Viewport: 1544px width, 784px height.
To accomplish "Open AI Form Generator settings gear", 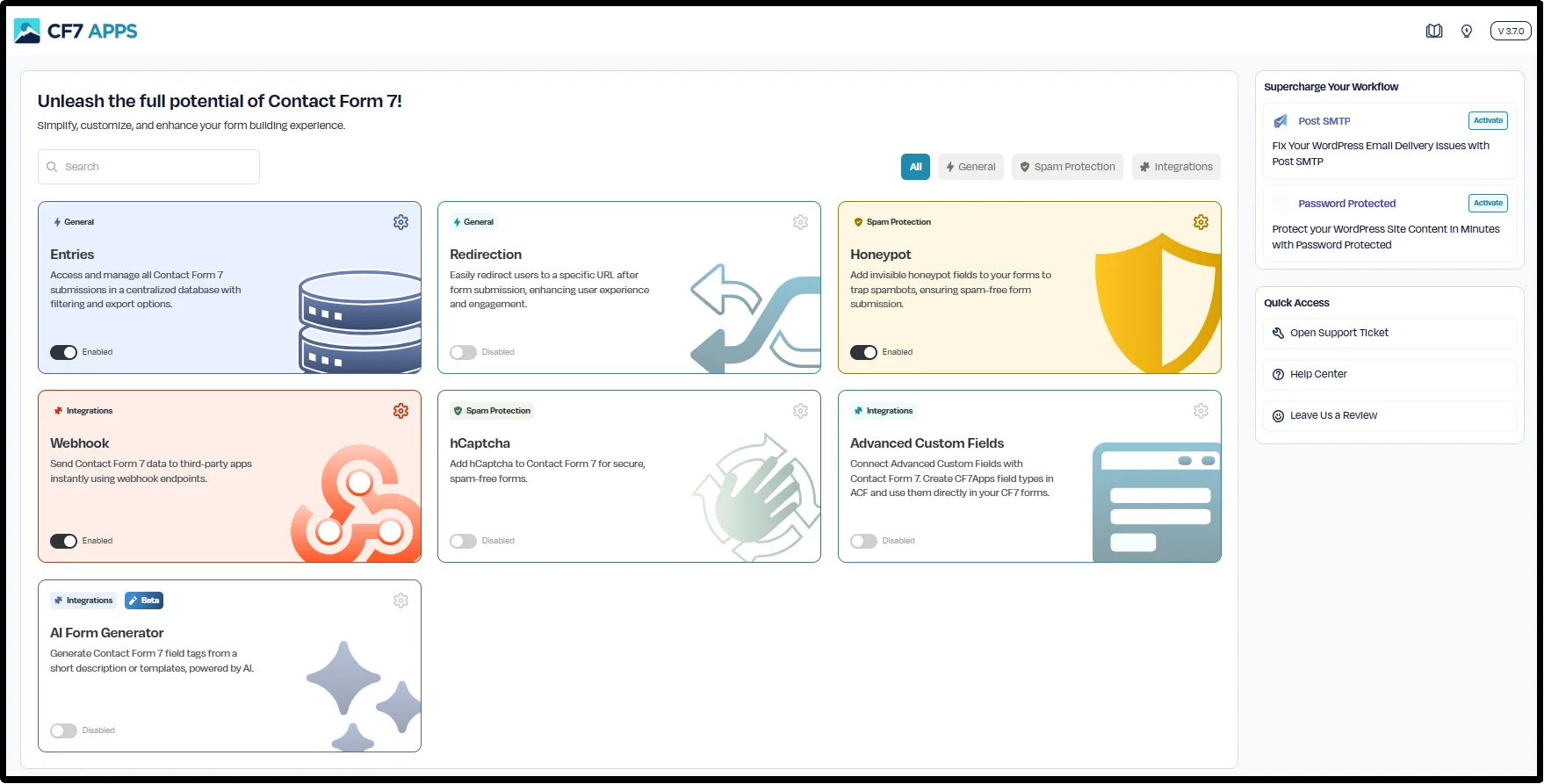I will click(x=400, y=601).
